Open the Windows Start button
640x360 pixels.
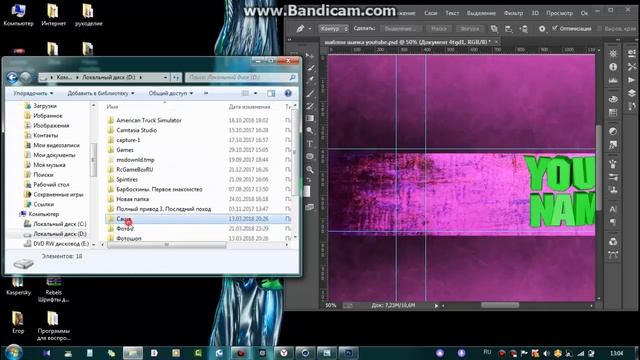pos(14,352)
